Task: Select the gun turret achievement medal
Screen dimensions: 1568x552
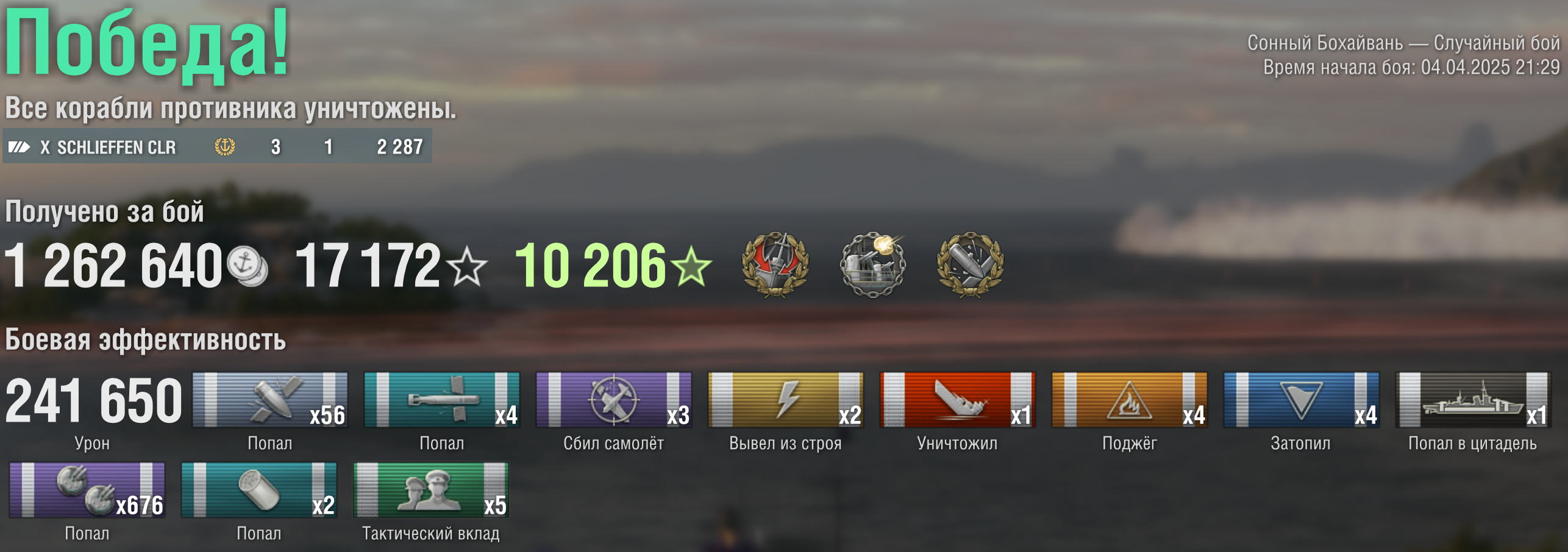Action: pyautogui.click(x=873, y=264)
